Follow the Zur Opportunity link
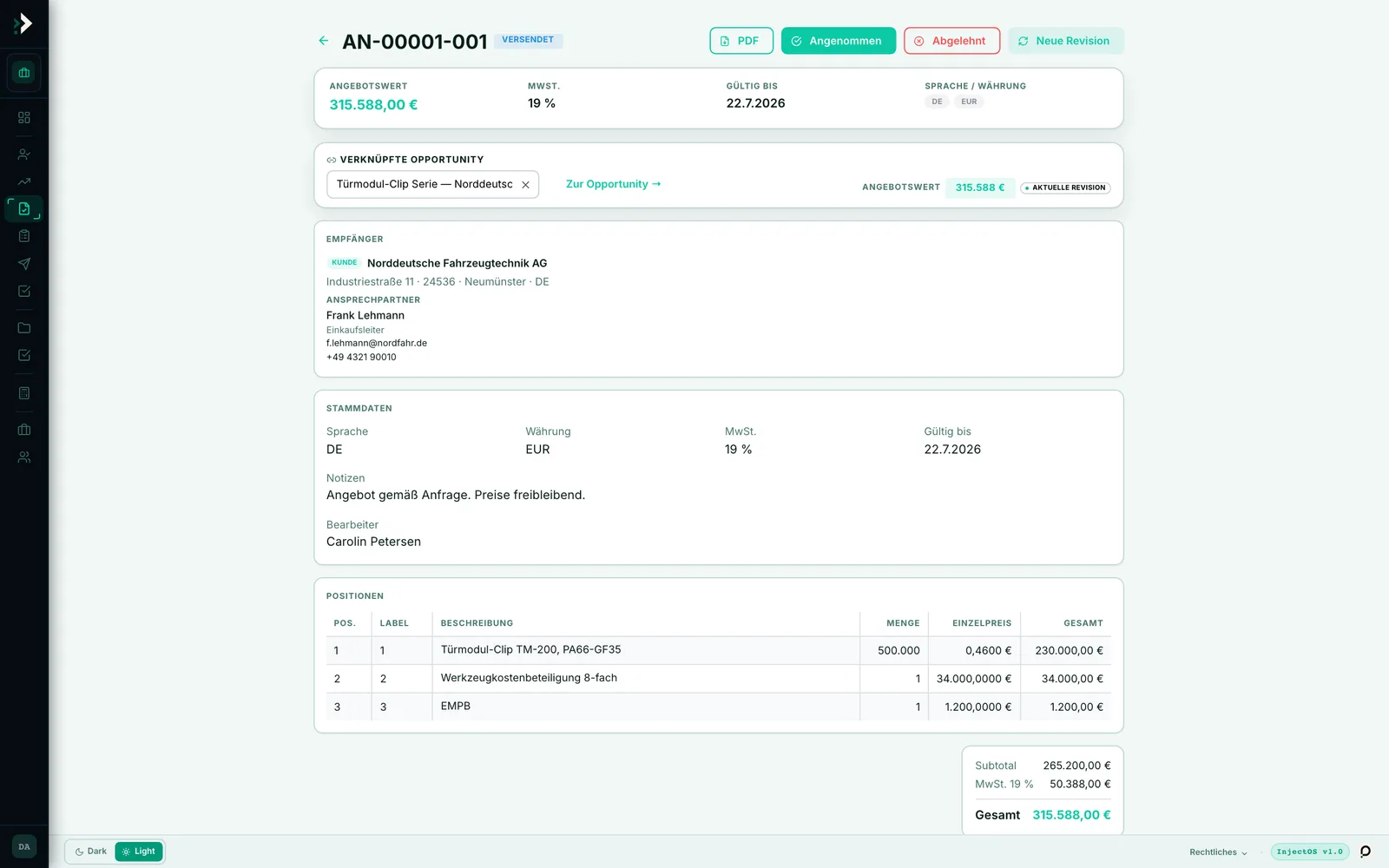 pyautogui.click(x=613, y=184)
